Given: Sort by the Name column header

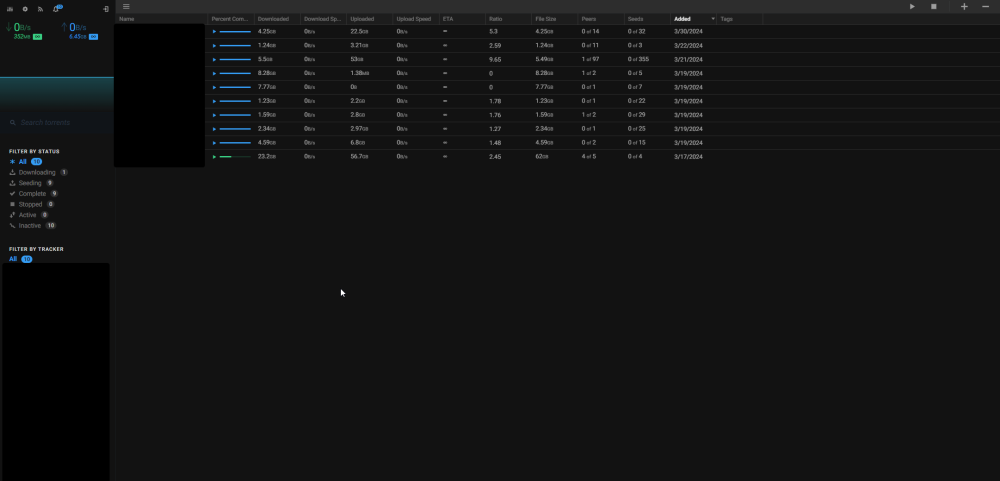Looking at the screenshot, I should point(161,19).
